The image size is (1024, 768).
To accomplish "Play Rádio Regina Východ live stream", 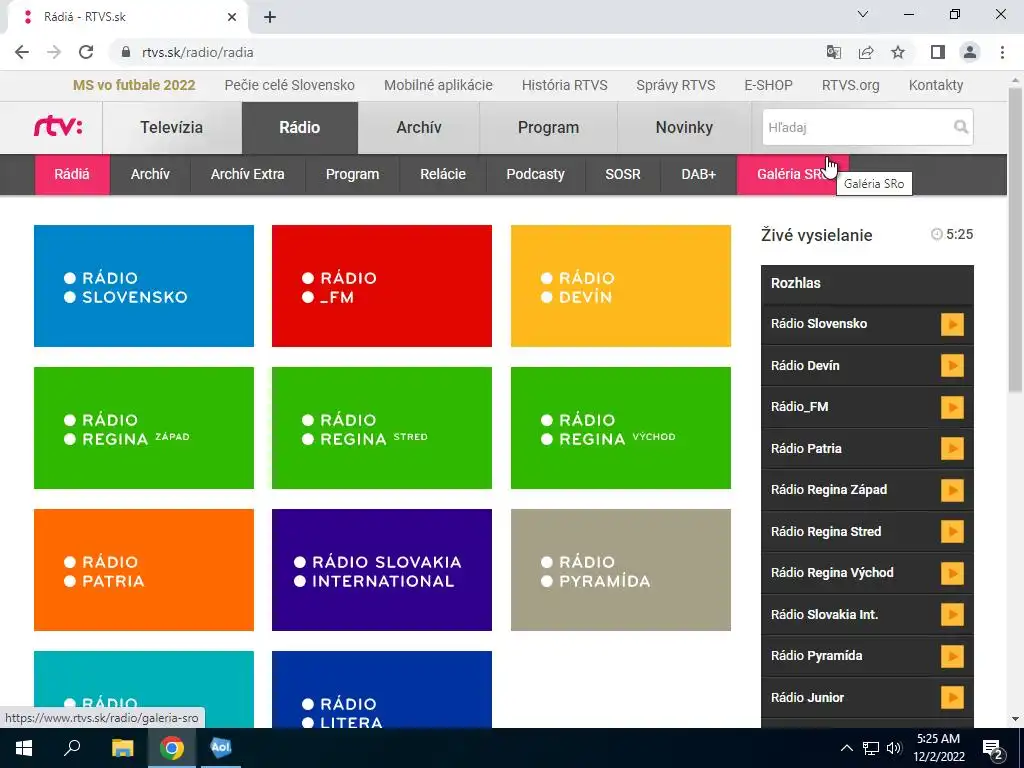I will pyautogui.click(x=952, y=573).
